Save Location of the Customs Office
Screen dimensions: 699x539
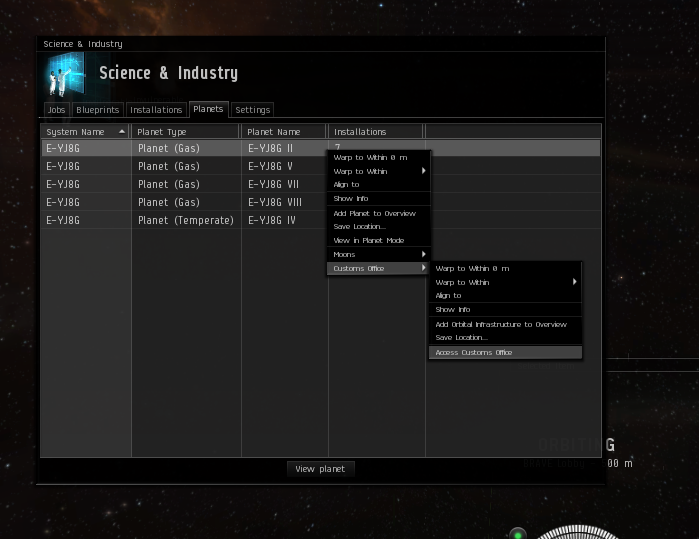click(506, 337)
